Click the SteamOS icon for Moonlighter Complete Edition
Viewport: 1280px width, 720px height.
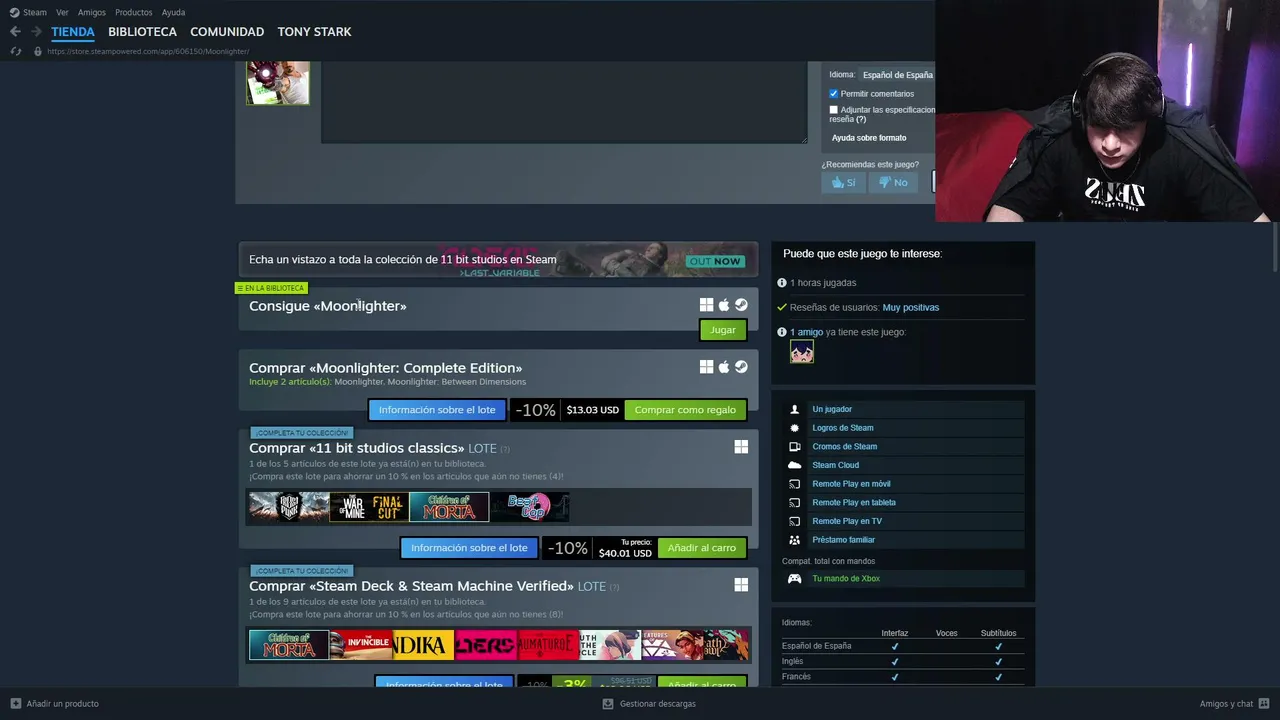741,367
